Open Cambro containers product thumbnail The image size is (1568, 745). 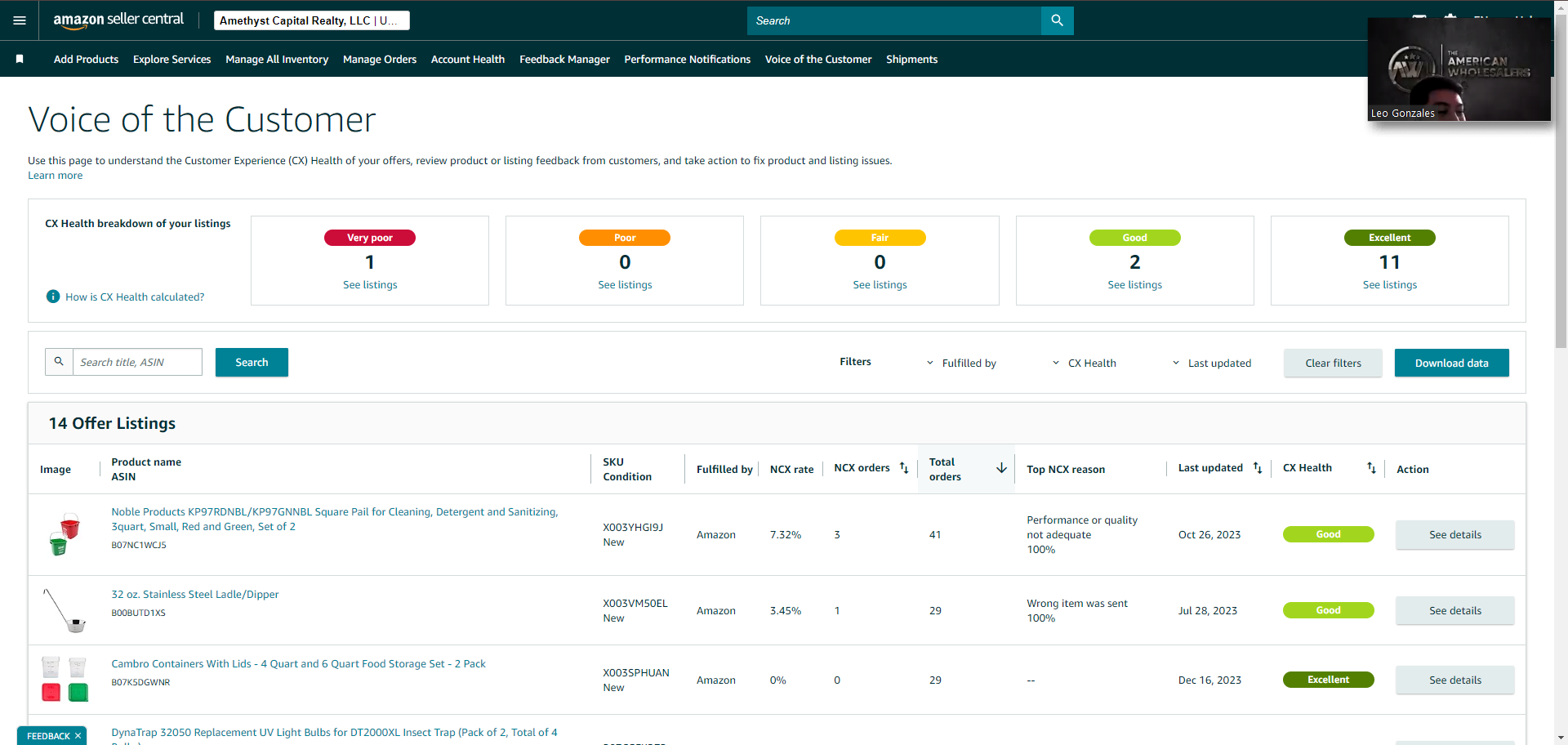[65, 680]
